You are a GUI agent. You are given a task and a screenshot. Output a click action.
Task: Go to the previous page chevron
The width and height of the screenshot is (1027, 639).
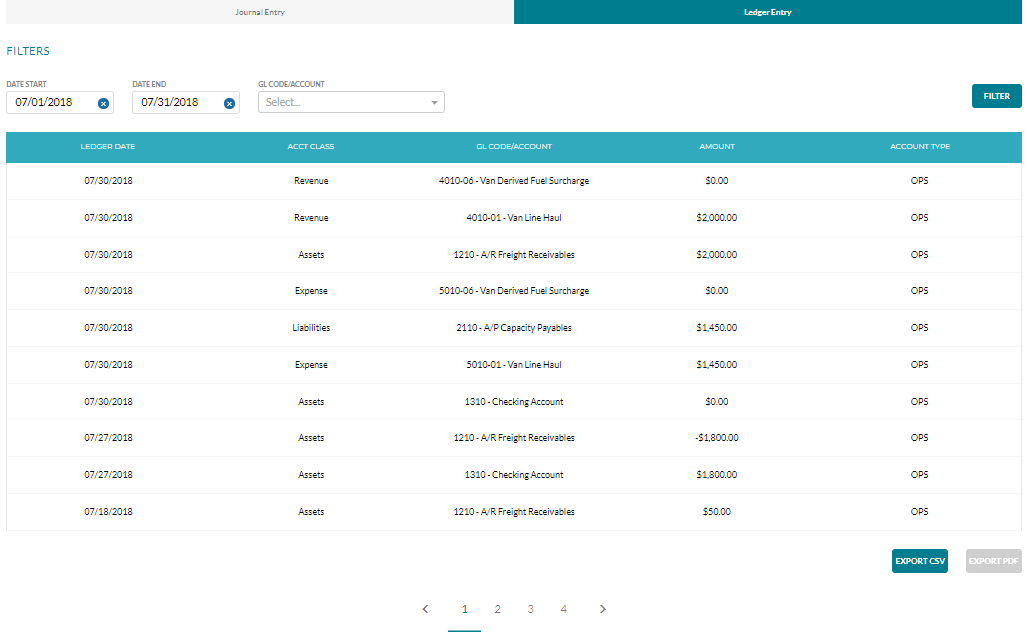click(425, 609)
